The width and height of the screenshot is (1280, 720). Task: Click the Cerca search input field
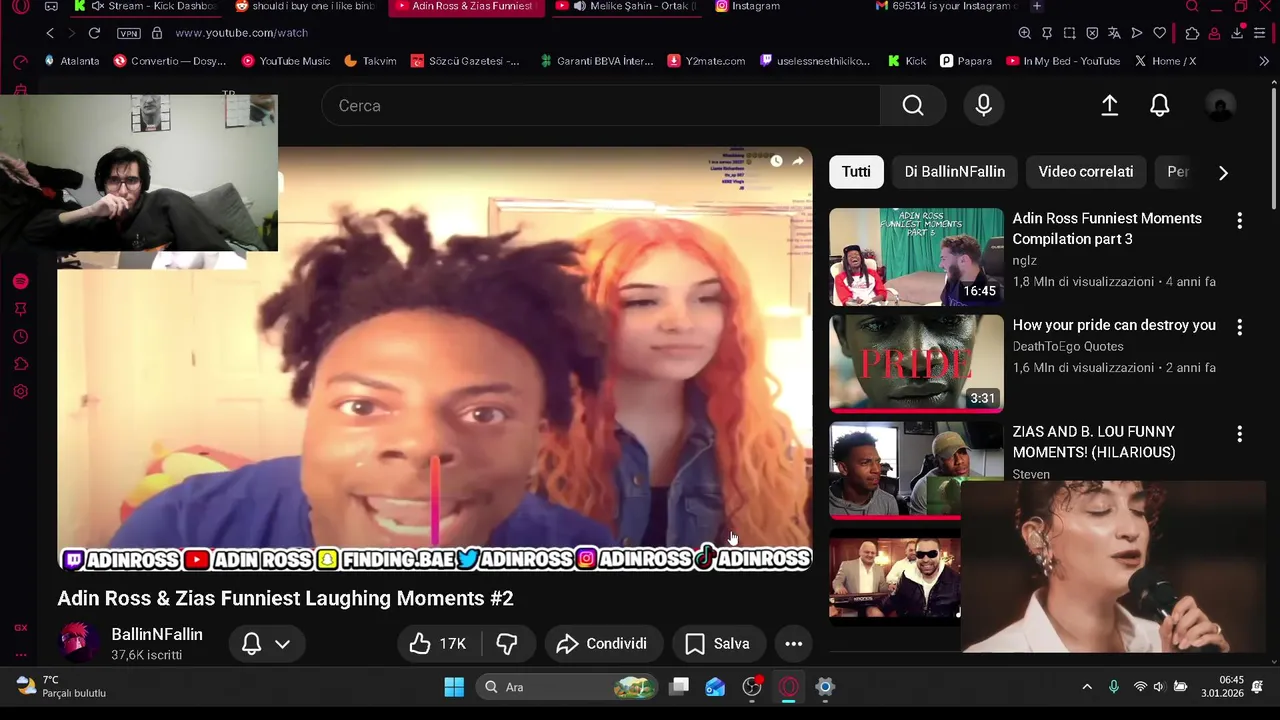pyautogui.click(x=601, y=105)
